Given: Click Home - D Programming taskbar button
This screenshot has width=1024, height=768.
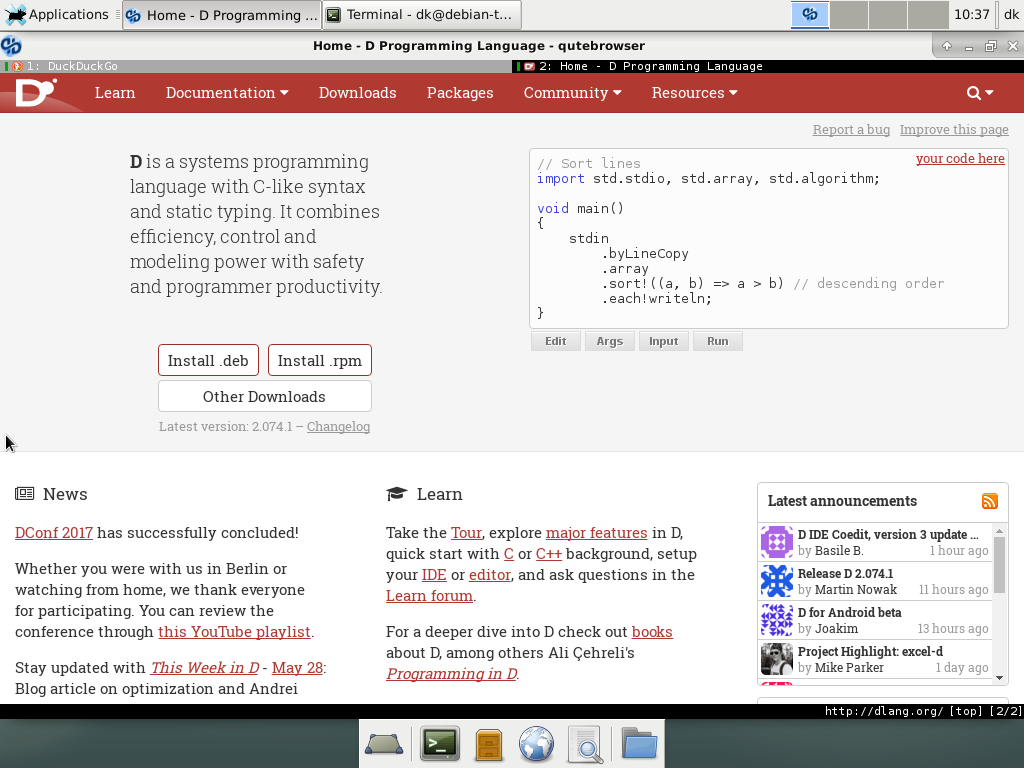Looking at the screenshot, I should coord(222,14).
